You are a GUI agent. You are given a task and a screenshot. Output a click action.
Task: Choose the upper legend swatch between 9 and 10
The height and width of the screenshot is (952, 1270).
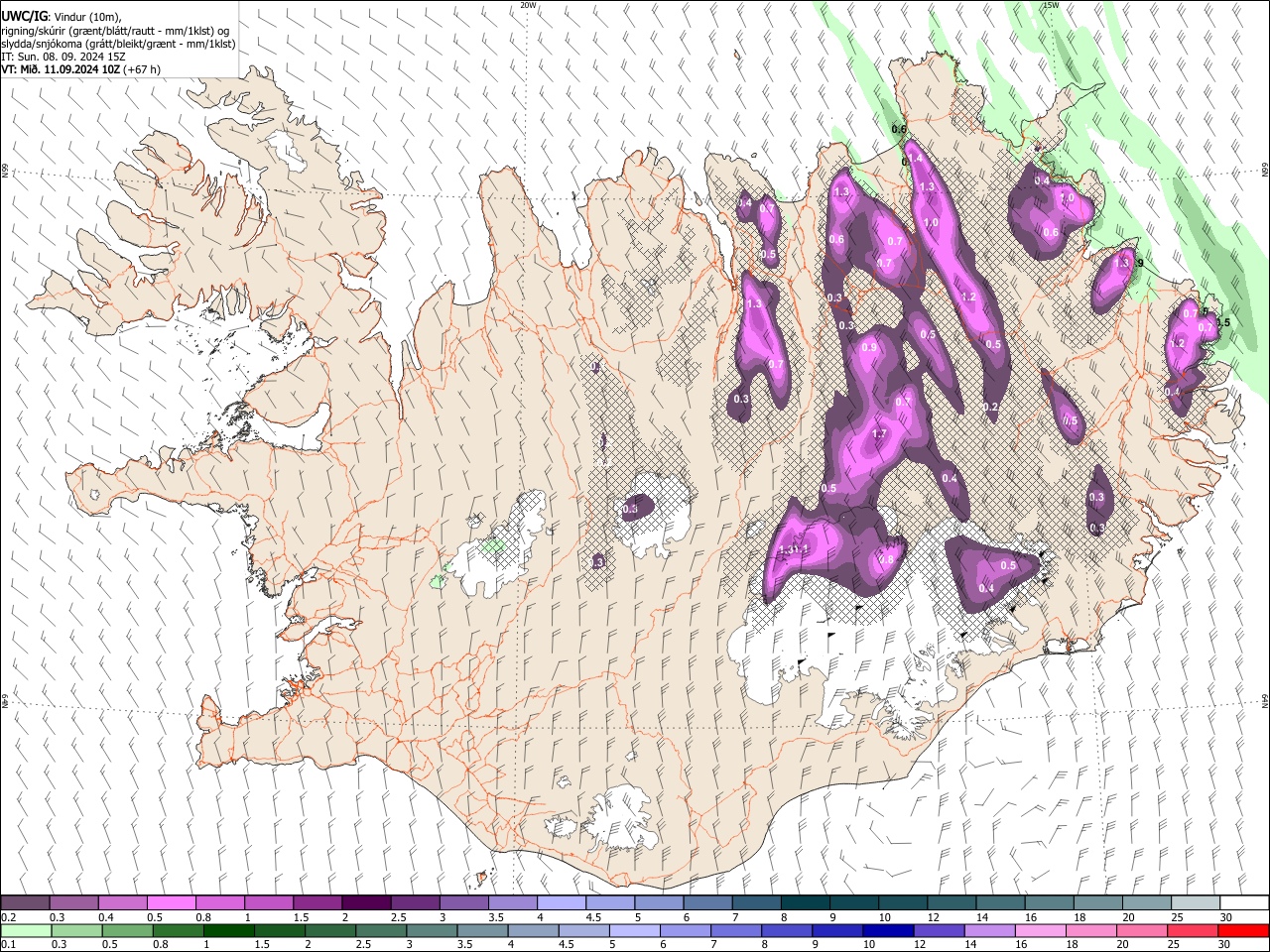(x=852, y=902)
